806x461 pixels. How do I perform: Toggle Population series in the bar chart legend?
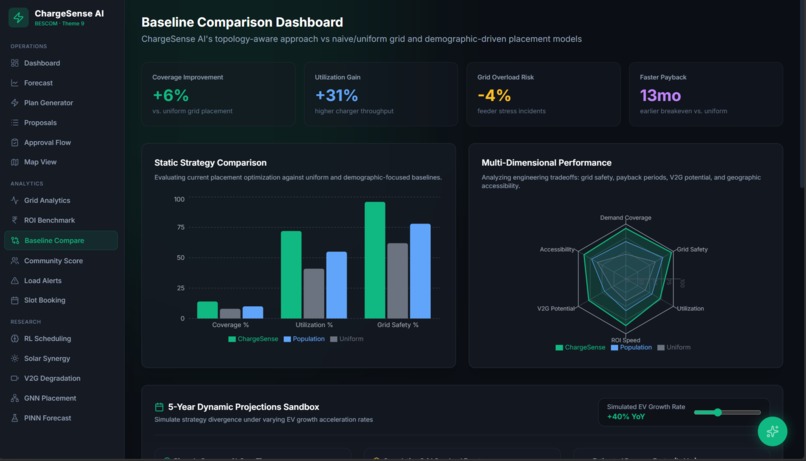pos(304,339)
